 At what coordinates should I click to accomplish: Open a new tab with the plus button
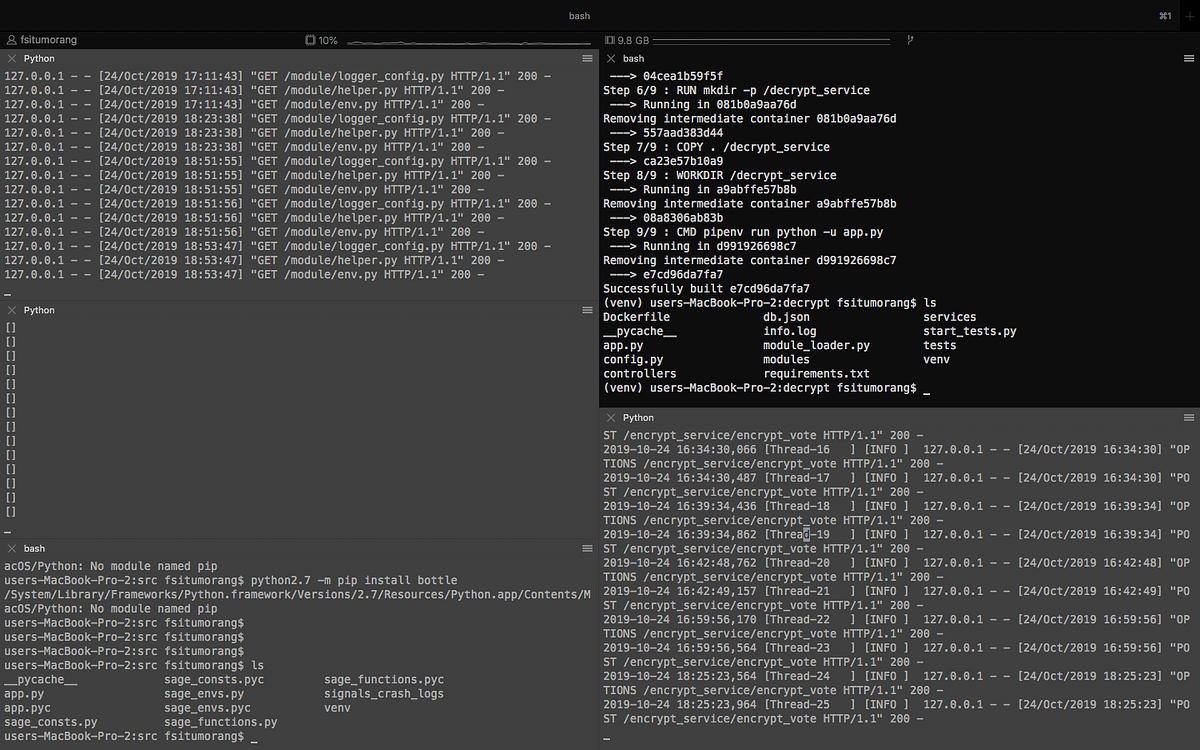pyautogui.click(x=1188, y=16)
